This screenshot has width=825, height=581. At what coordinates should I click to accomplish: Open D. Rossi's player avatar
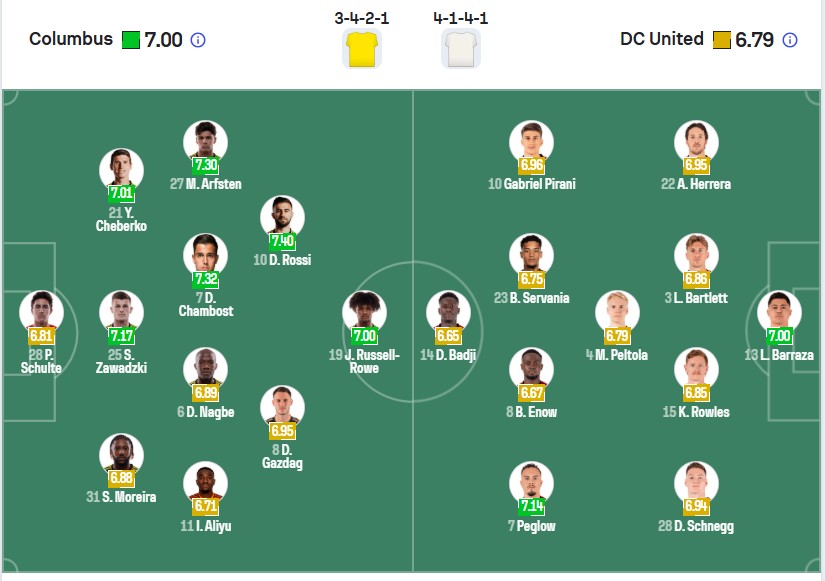(x=283, y=217)
